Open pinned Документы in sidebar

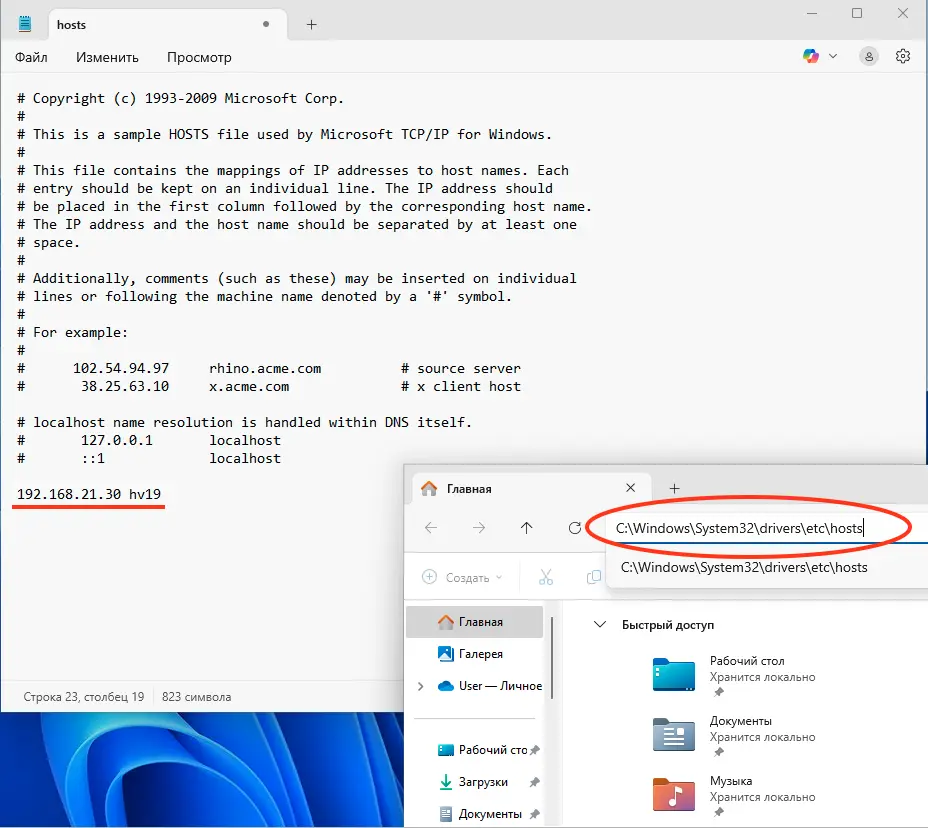click(481, 814)
